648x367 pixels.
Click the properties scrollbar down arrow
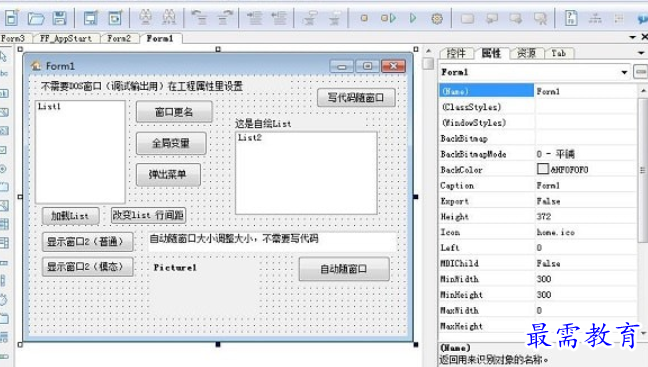tap(643, 333)
